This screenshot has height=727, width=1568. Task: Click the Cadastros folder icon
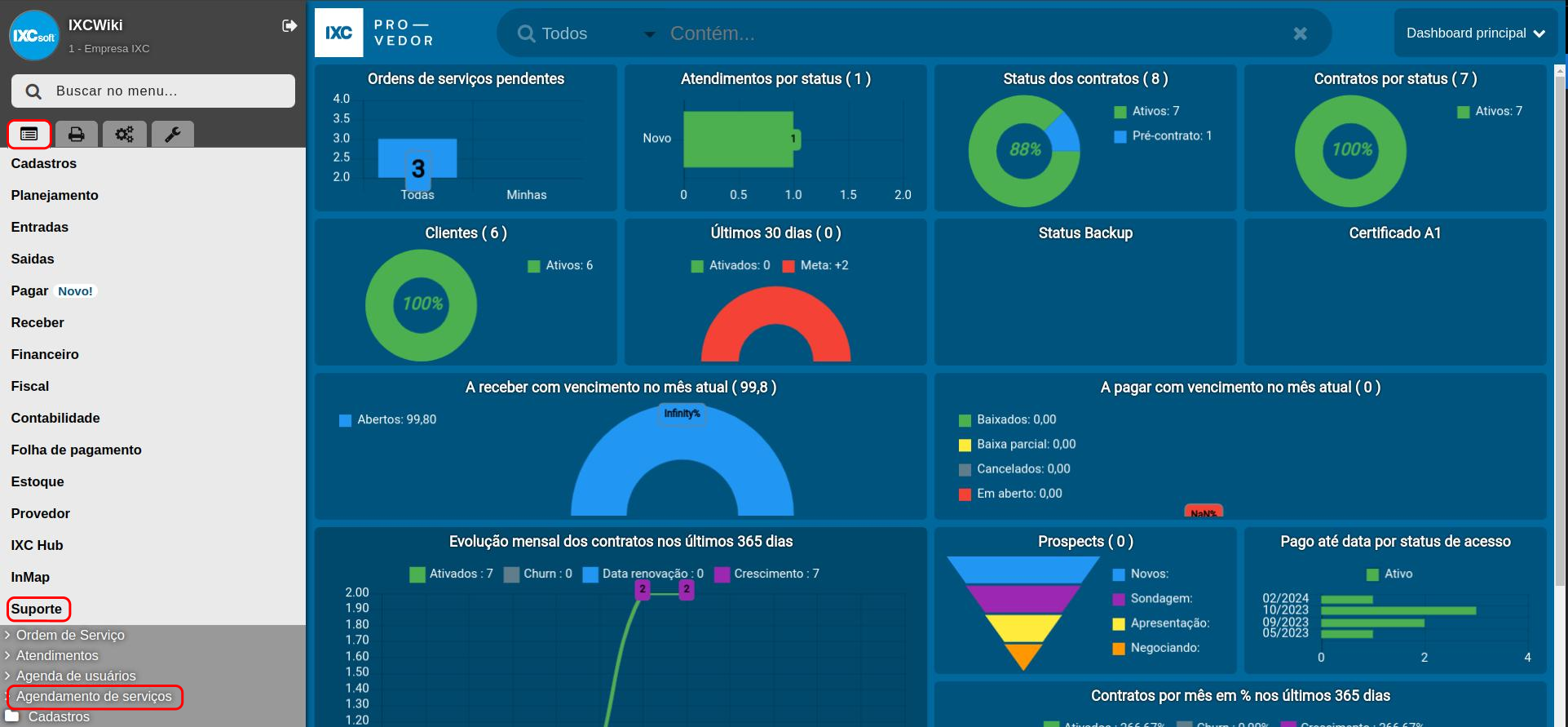click(12, 716)
